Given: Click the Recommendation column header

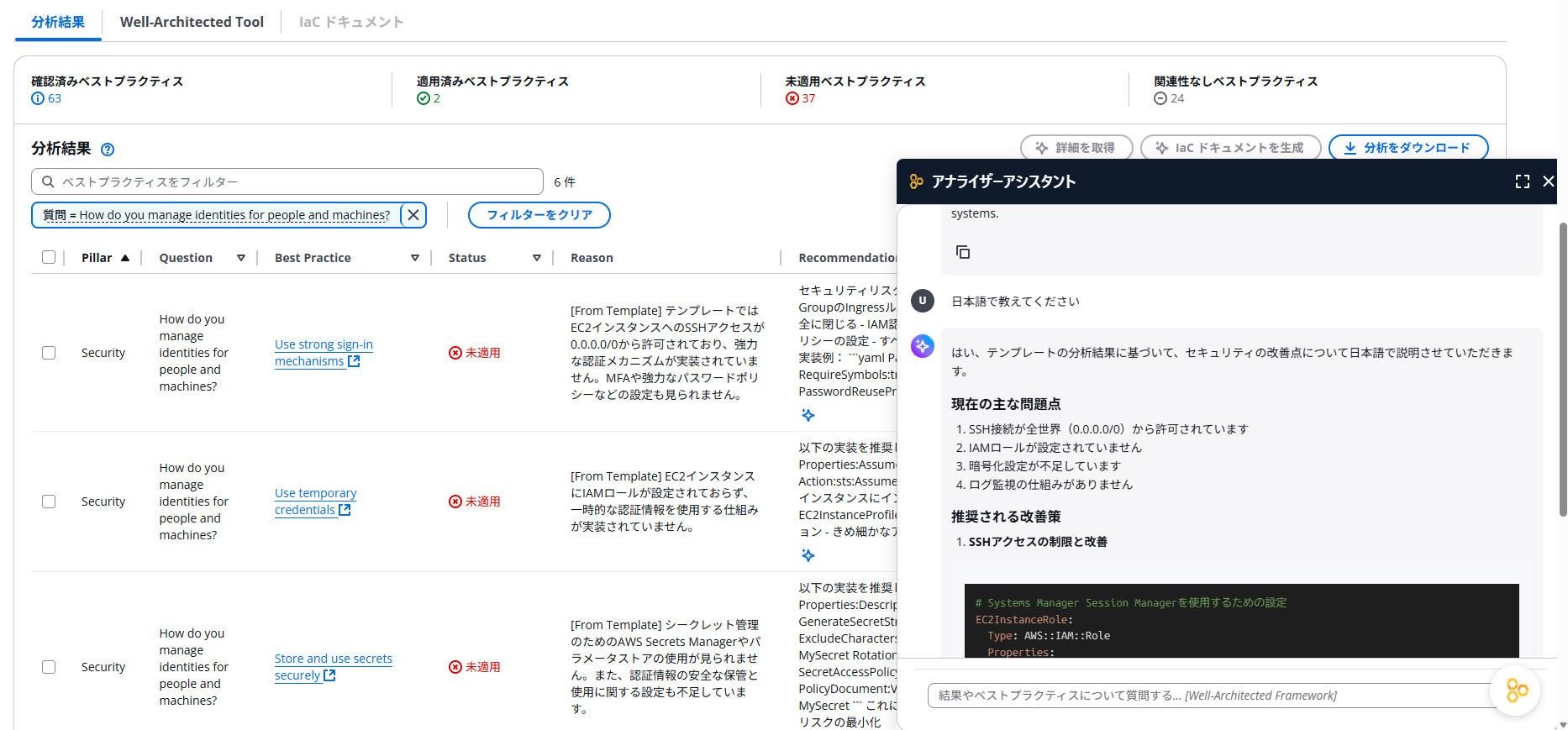Looking at the screenshot, I should coord(848,258).
